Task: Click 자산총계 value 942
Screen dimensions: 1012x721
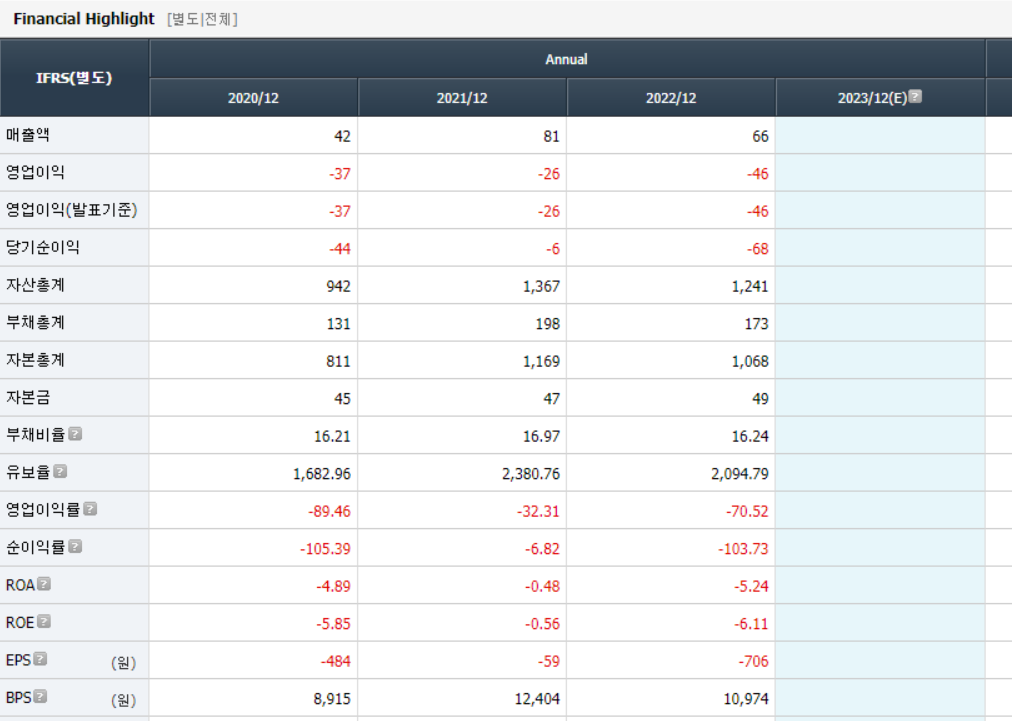Action: (x=338, y=286)
